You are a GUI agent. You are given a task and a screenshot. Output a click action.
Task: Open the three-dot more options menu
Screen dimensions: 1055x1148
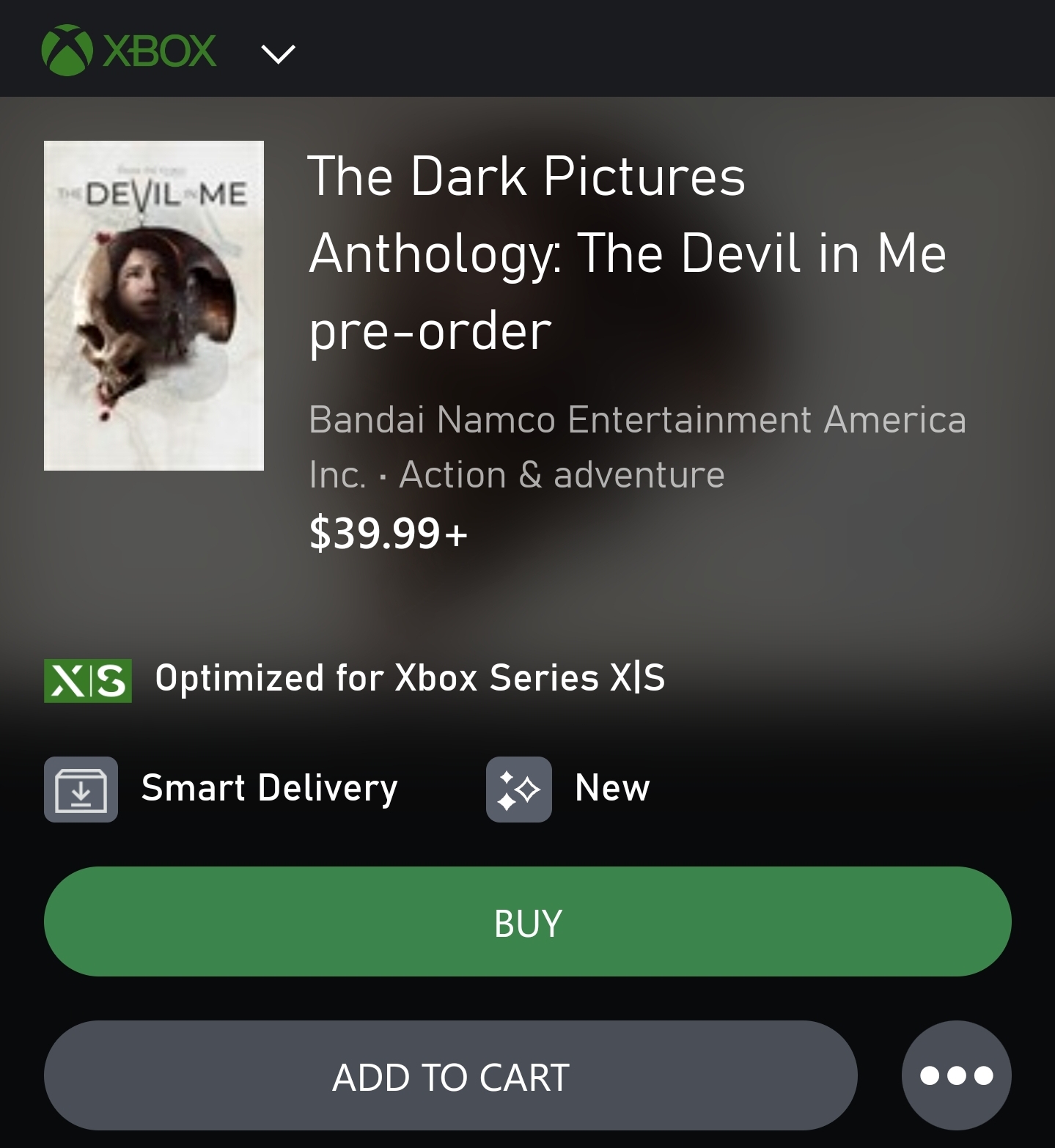(x=956, y=1075)
